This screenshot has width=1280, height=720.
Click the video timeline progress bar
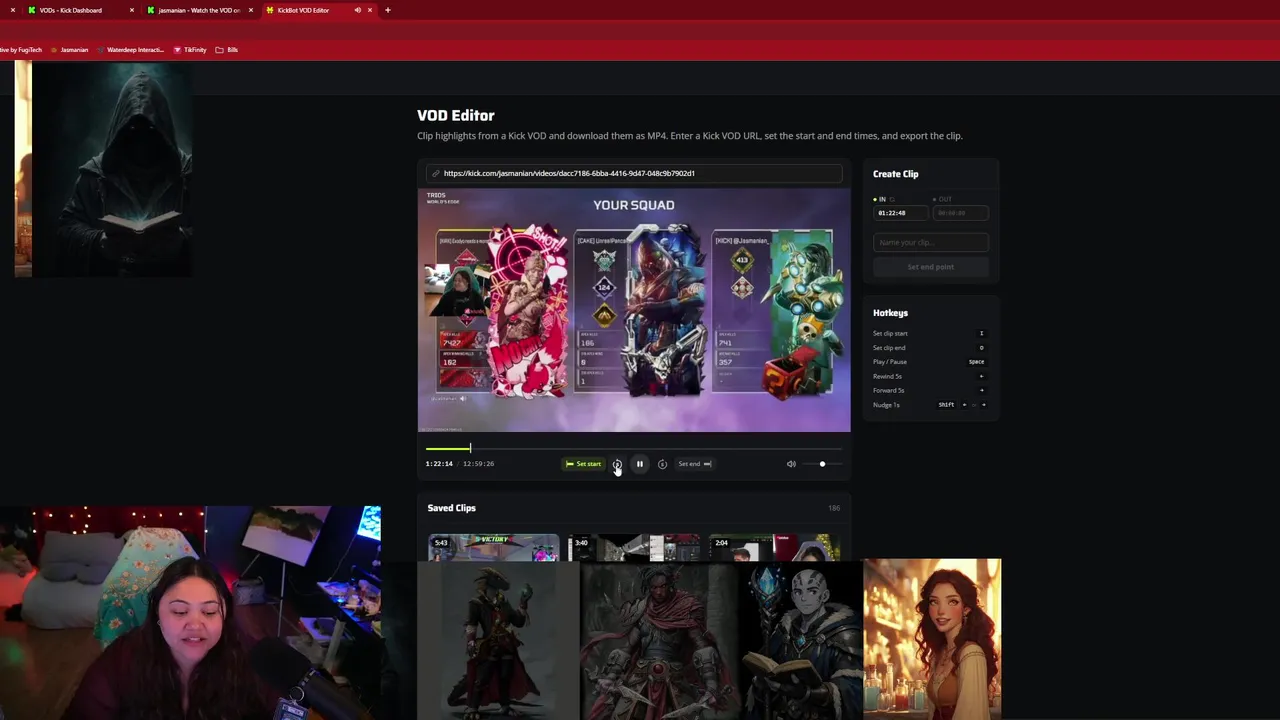click(x=634, y=449)
